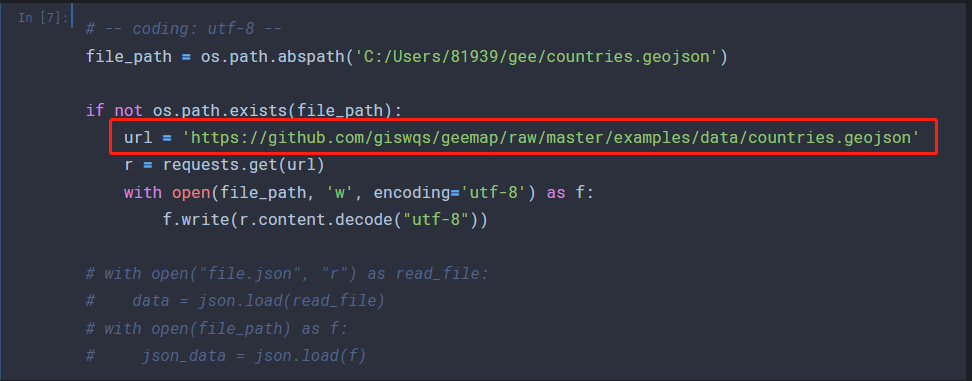Click the 'r = requests.get(url)' line

224,165
